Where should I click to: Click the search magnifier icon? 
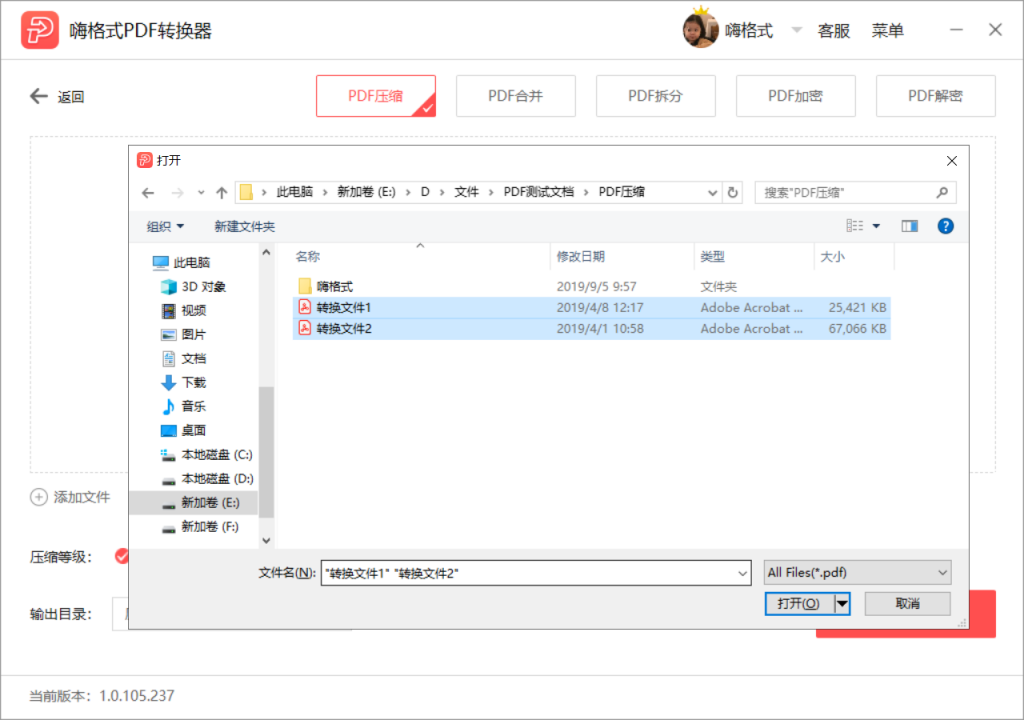click(942, 193)
